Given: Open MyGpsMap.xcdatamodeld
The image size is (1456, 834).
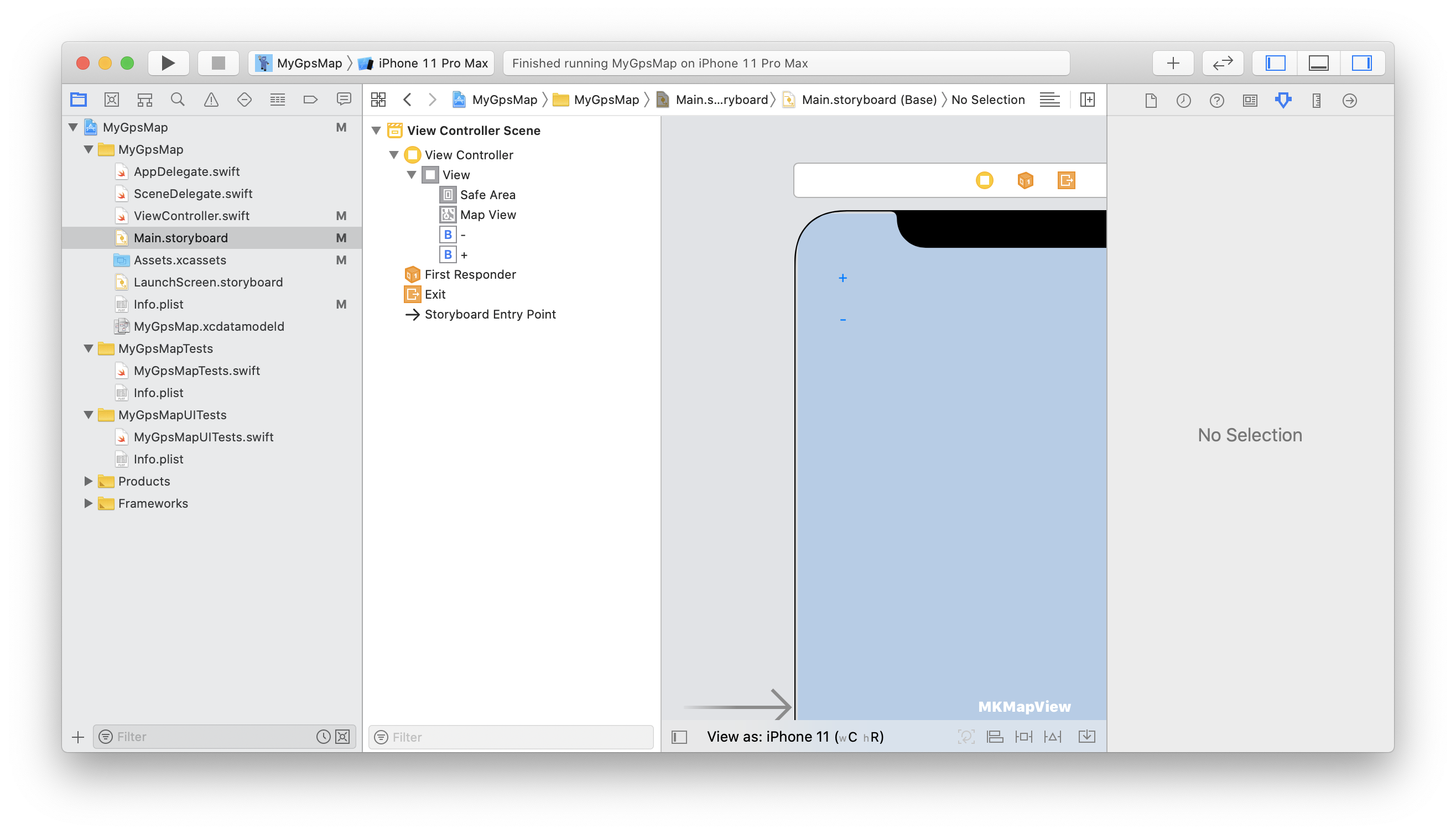Looking at the screenshot, I should tap(209, 326).
